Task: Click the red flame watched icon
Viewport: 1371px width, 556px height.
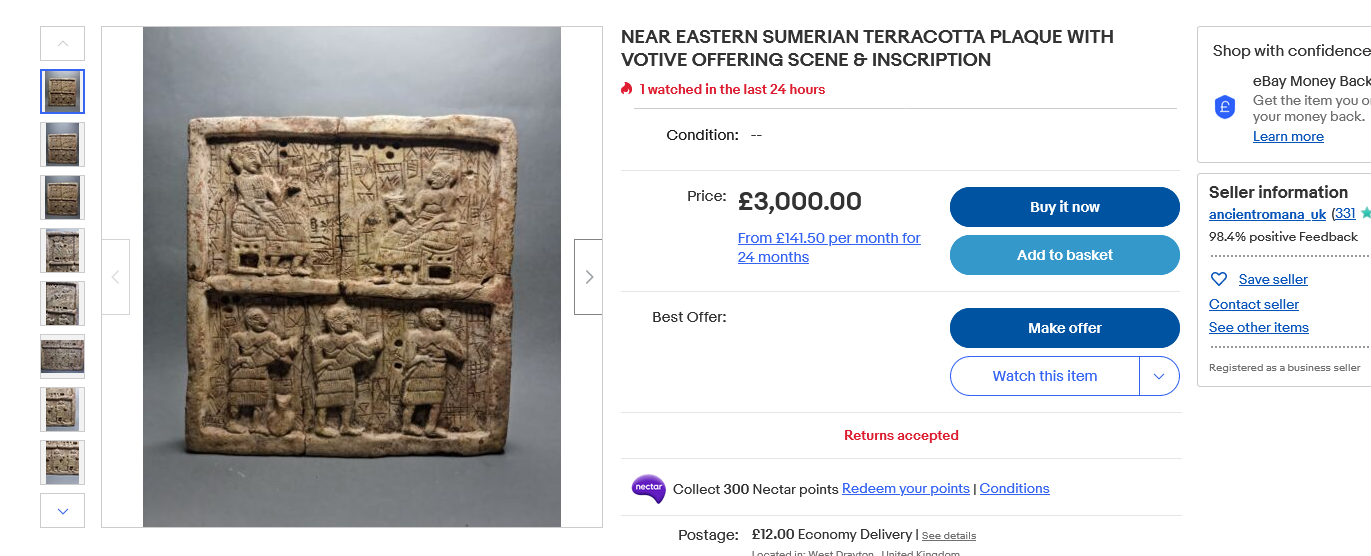Action: 627,89
